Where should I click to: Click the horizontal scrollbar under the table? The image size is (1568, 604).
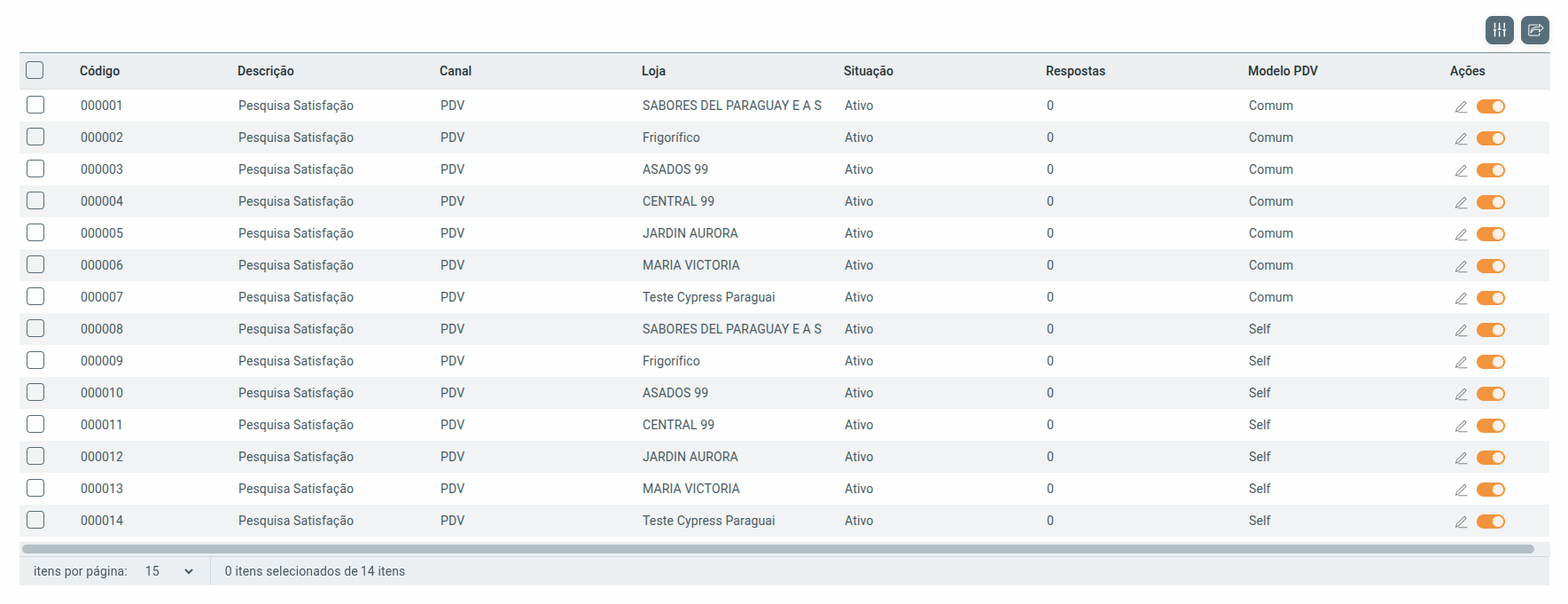(x=777, y=549)
